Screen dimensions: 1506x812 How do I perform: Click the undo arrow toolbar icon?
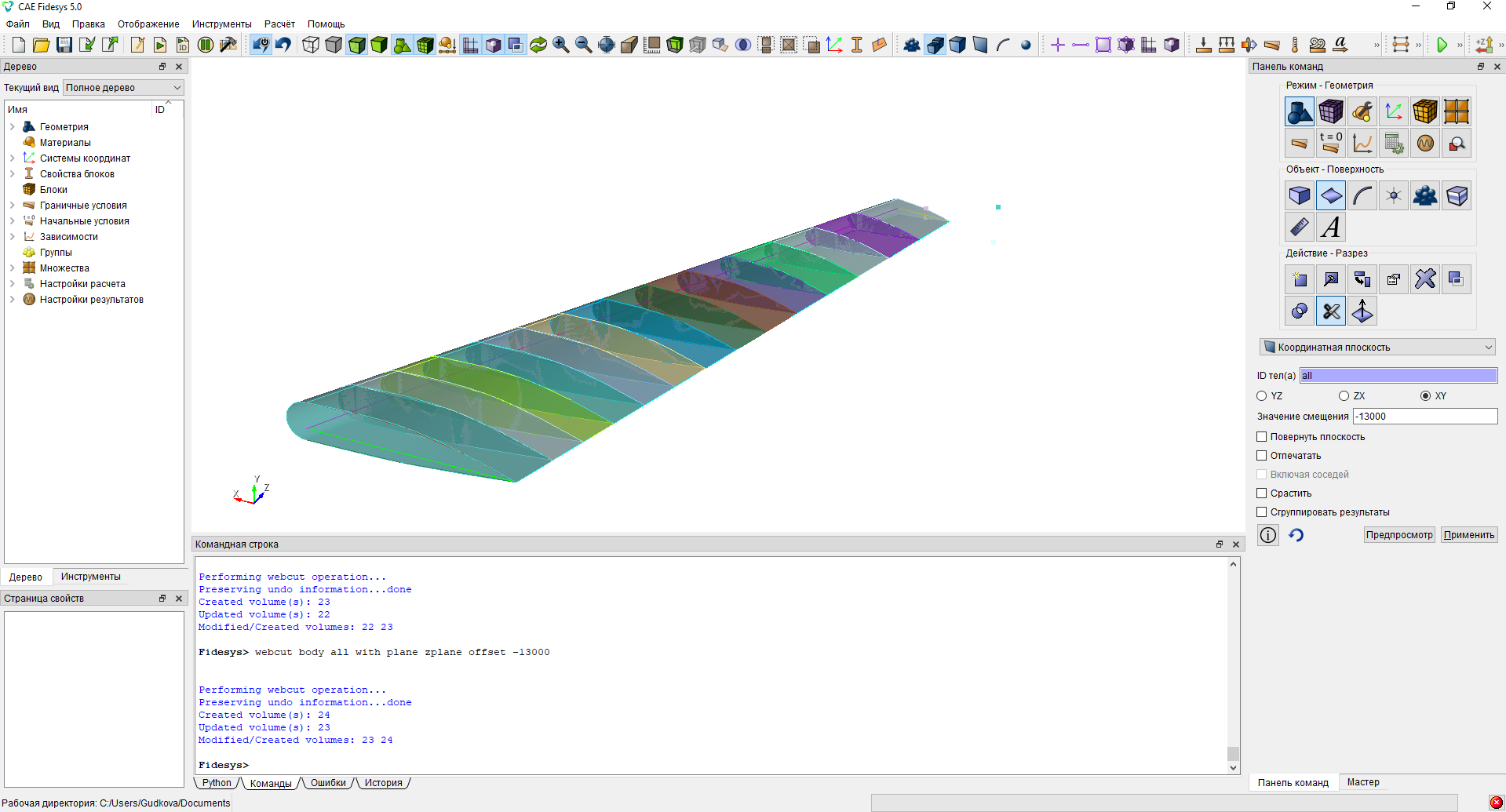tap(283, 45)
